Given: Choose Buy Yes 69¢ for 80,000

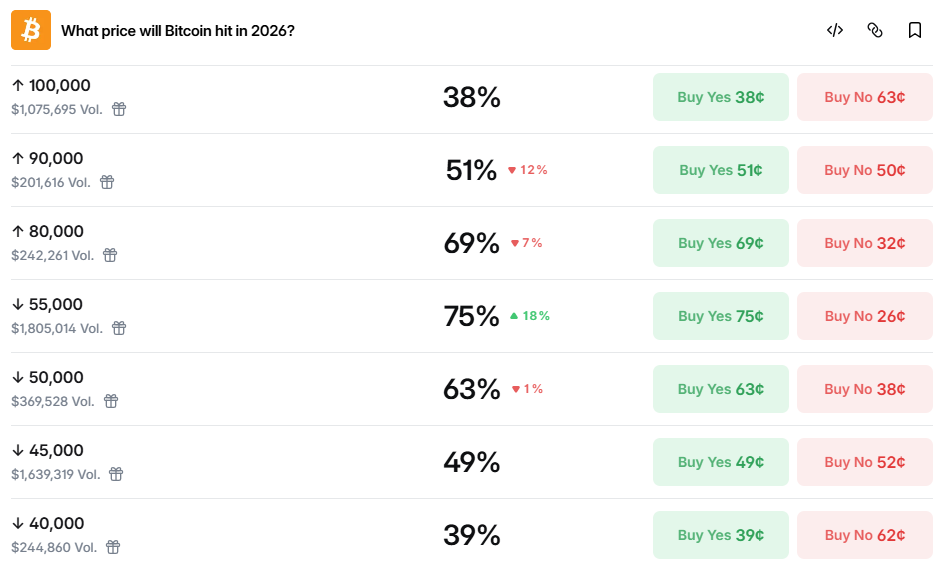Looking at the screenshot, I should coord(720,243).
